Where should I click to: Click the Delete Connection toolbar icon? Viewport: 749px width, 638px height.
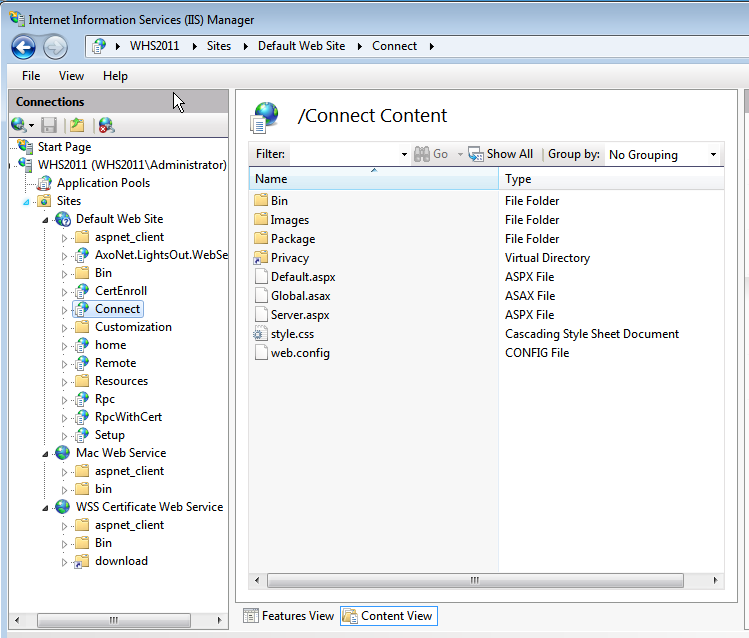(105, 125)
